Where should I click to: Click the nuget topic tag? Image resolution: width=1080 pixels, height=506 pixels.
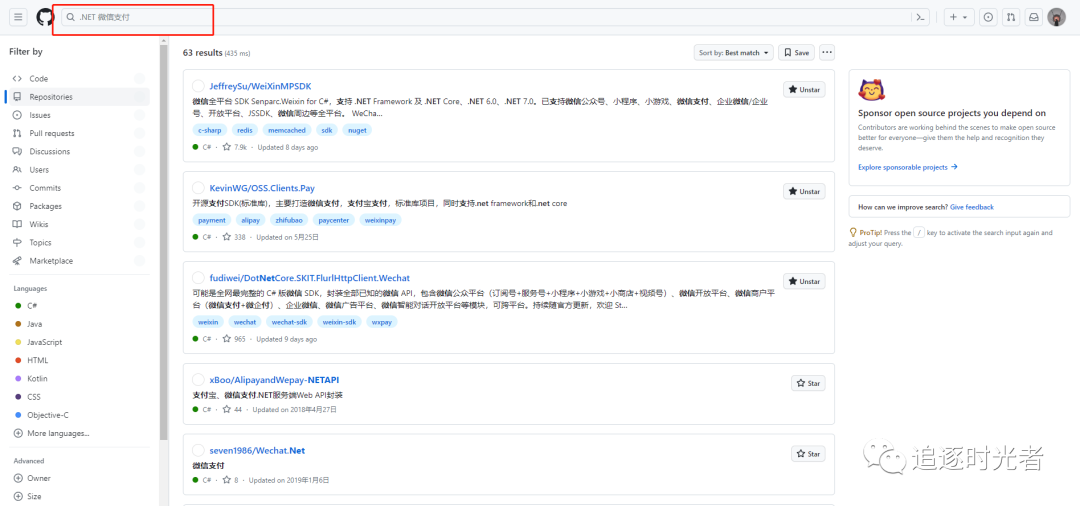click(357, 129)
